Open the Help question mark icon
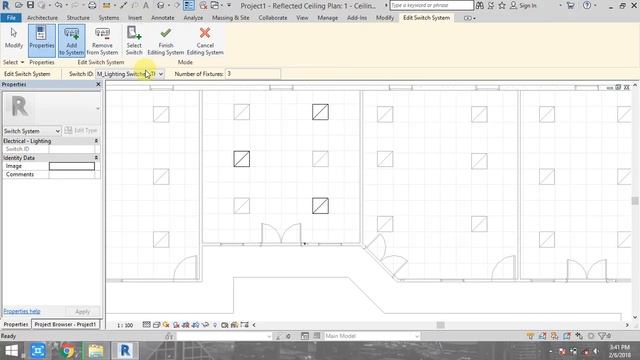The width and height of the screenshot is (640, 360). click(587, 5)
